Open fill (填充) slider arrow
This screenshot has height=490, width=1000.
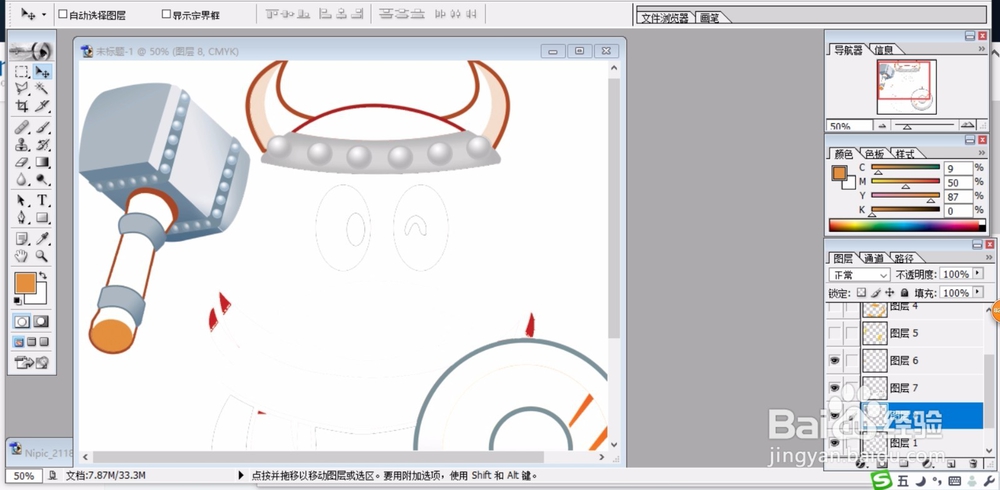(978, 293)
